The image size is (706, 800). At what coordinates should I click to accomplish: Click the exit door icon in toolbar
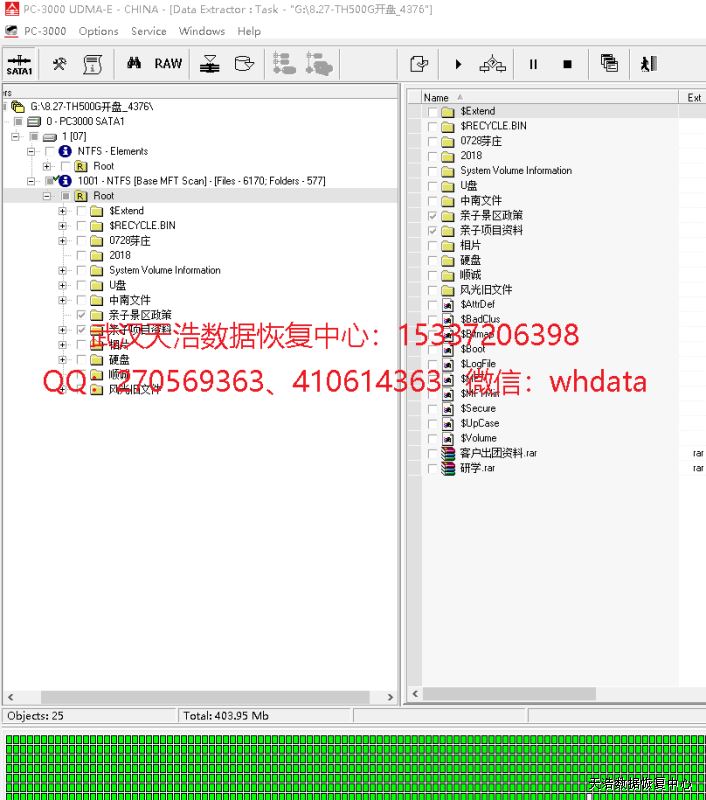(x=648, y=64)
